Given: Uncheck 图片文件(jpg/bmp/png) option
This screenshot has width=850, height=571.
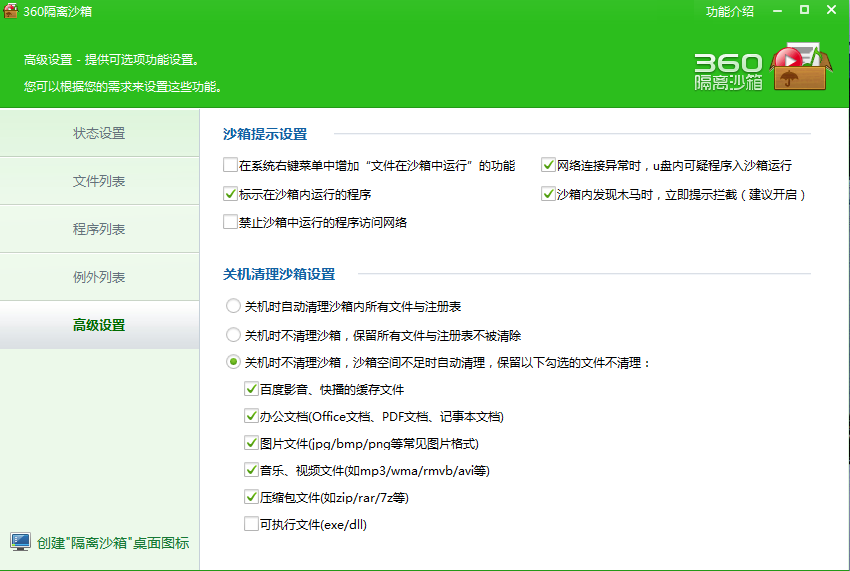Looking at the screenshot, I should pyautogui.click(x=251, y=443).
